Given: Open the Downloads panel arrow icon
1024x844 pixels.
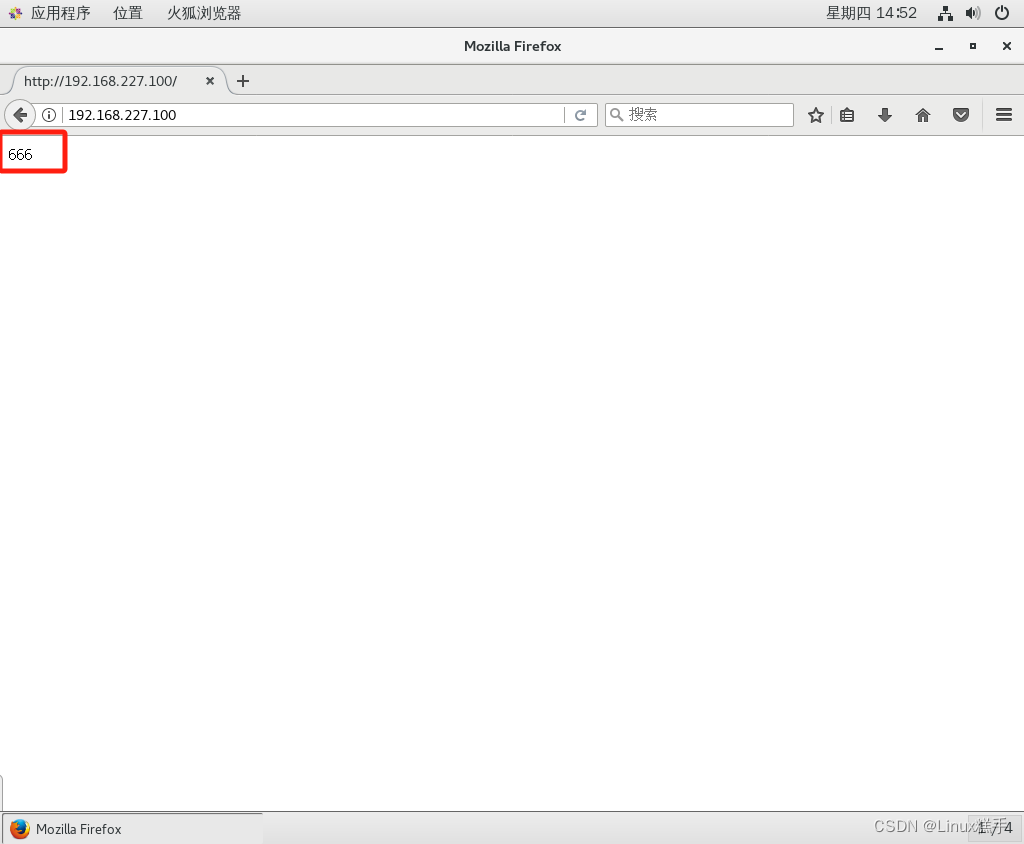Looking at the screenshot, I should (x=884, y=114).
